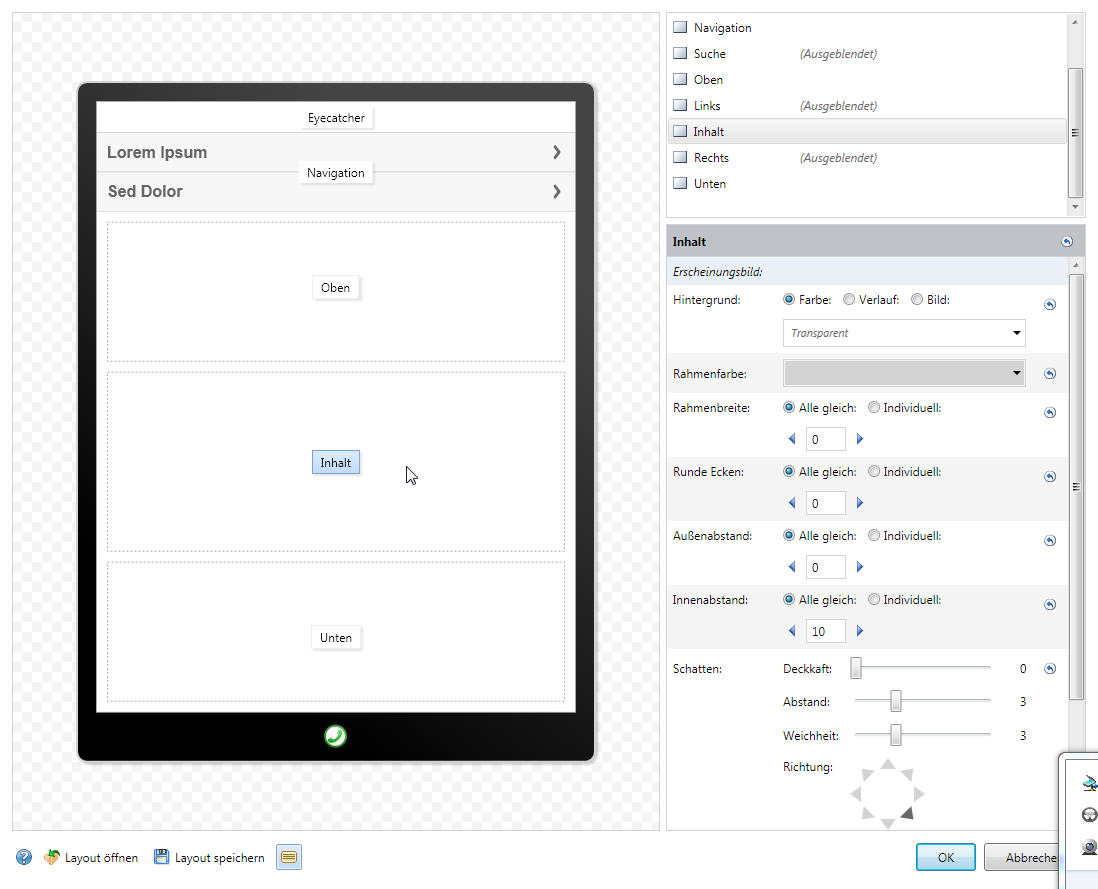This screenshot has width=1098, height=889.
Task: Click the help question mark icon
Action: [x=24, y=857]
